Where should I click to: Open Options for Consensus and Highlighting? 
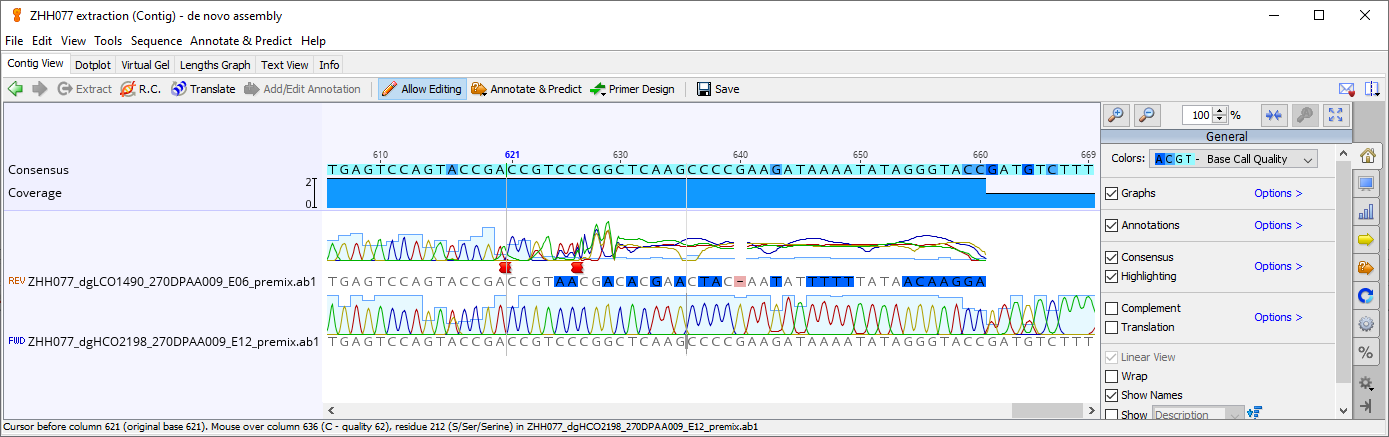coord(1278,266)
